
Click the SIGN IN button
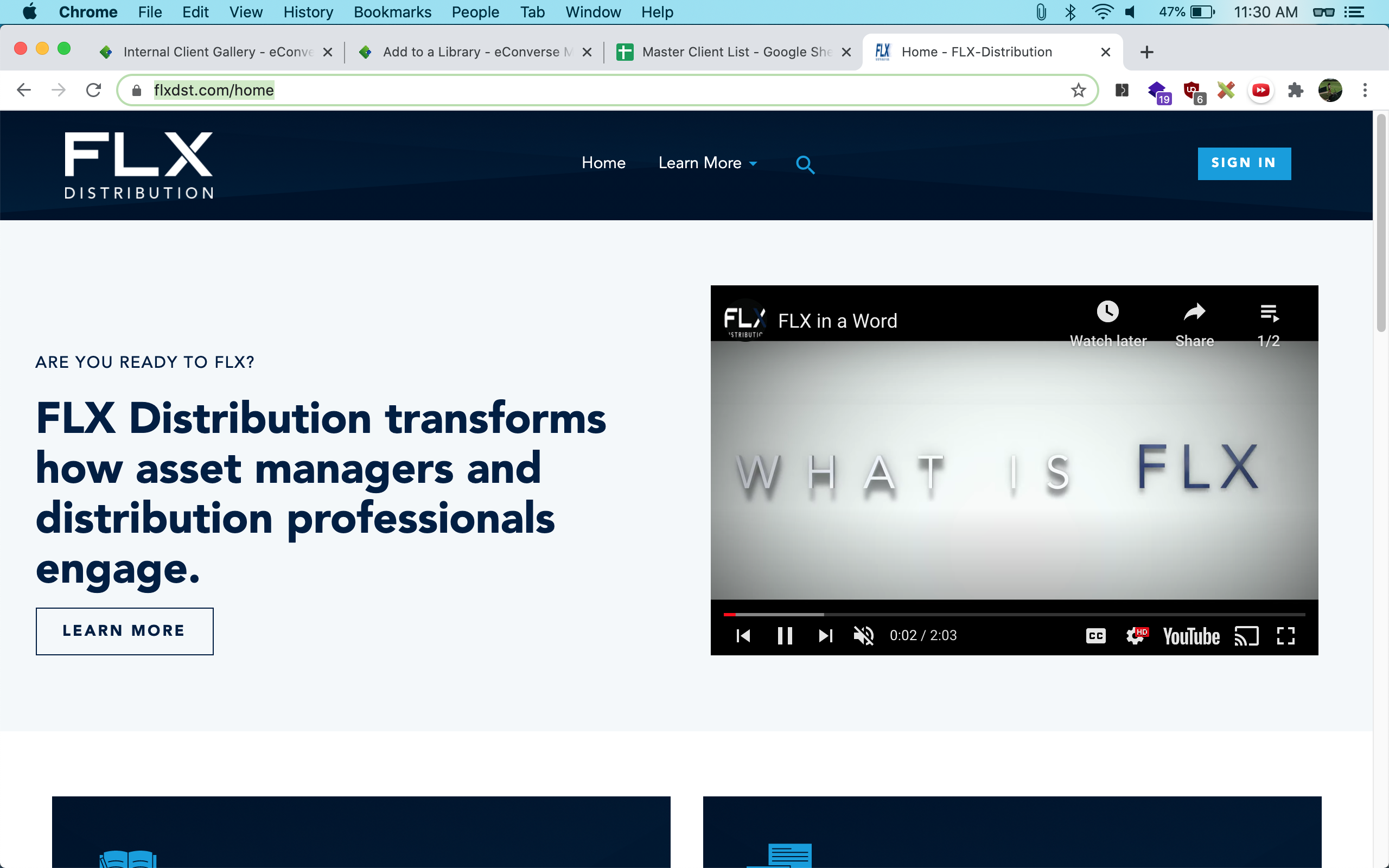[1244, 164]
